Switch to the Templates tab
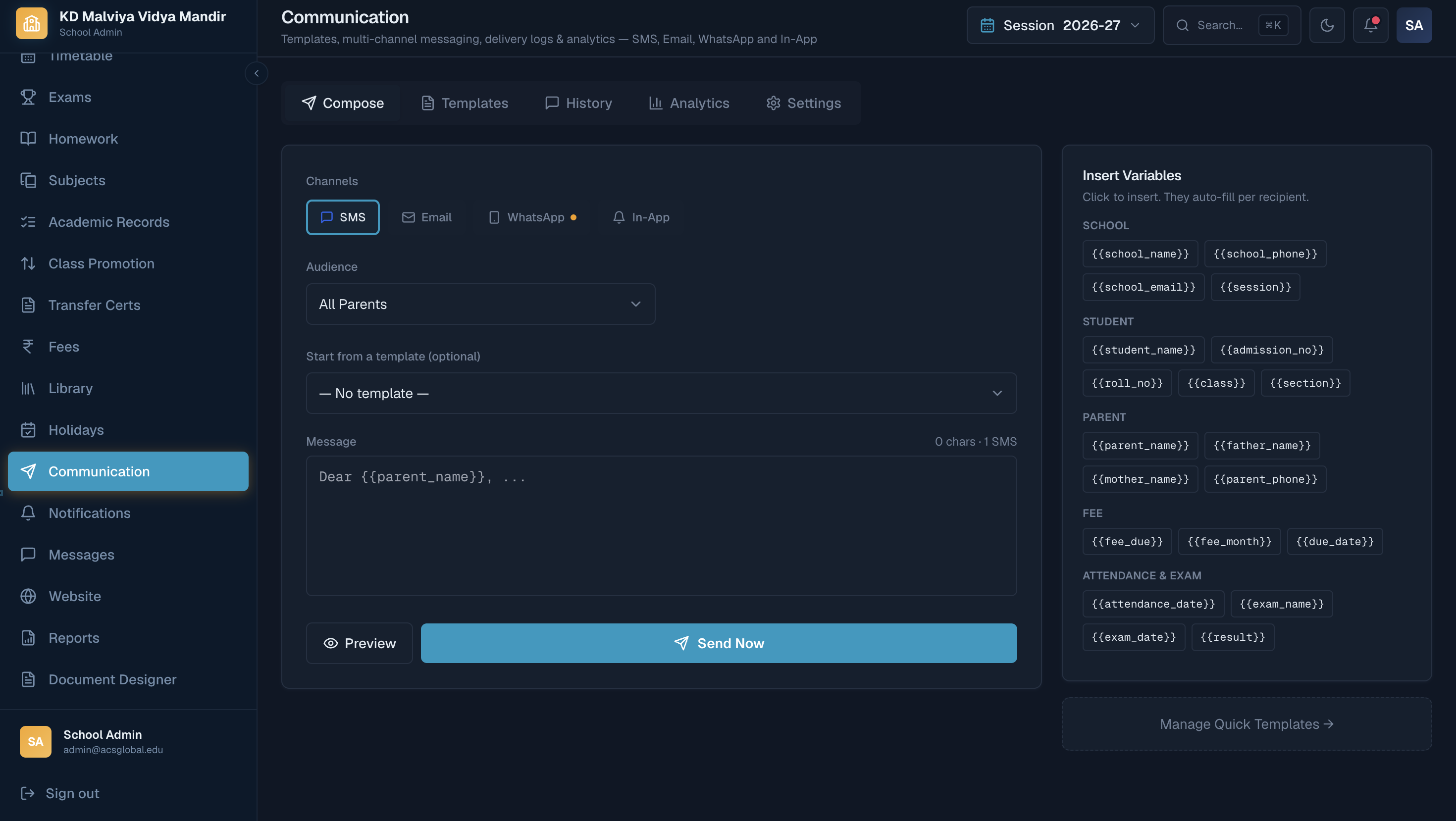 465,103
